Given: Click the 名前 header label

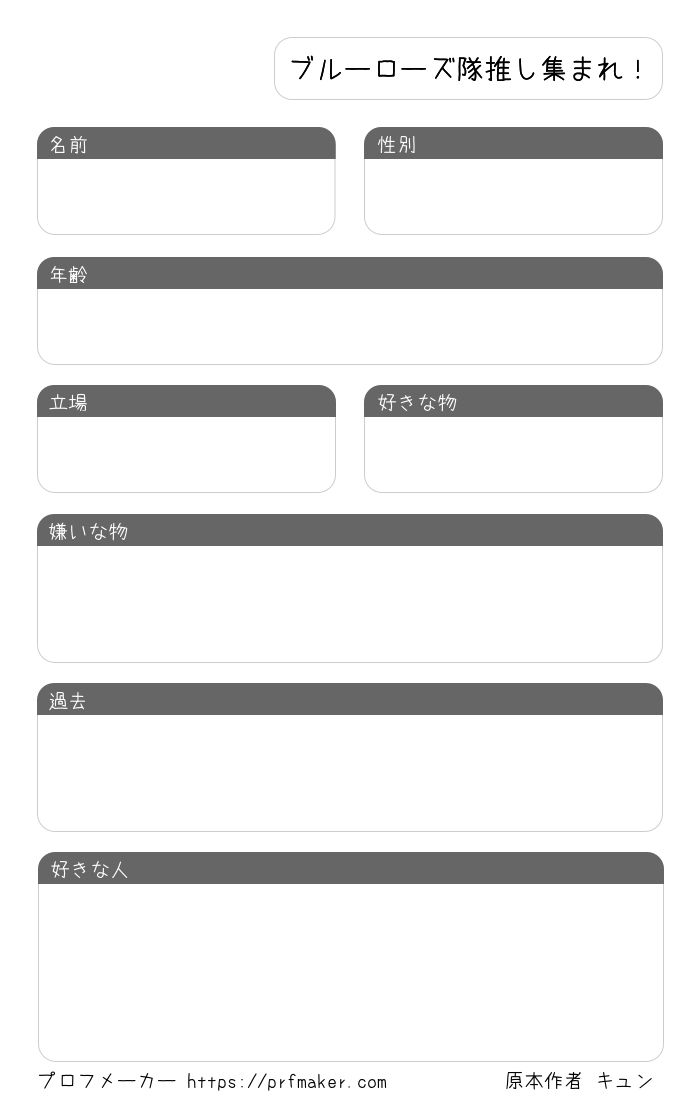Looking at the screenshot, I should point(69,145).
